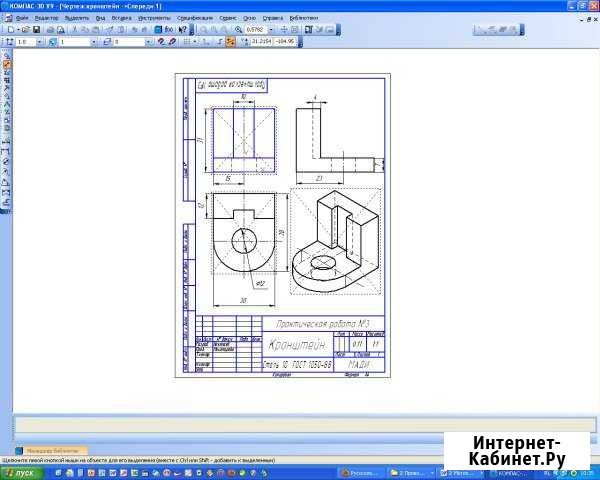Select the highlighted Geometry tool in left panel

point(6,64)
